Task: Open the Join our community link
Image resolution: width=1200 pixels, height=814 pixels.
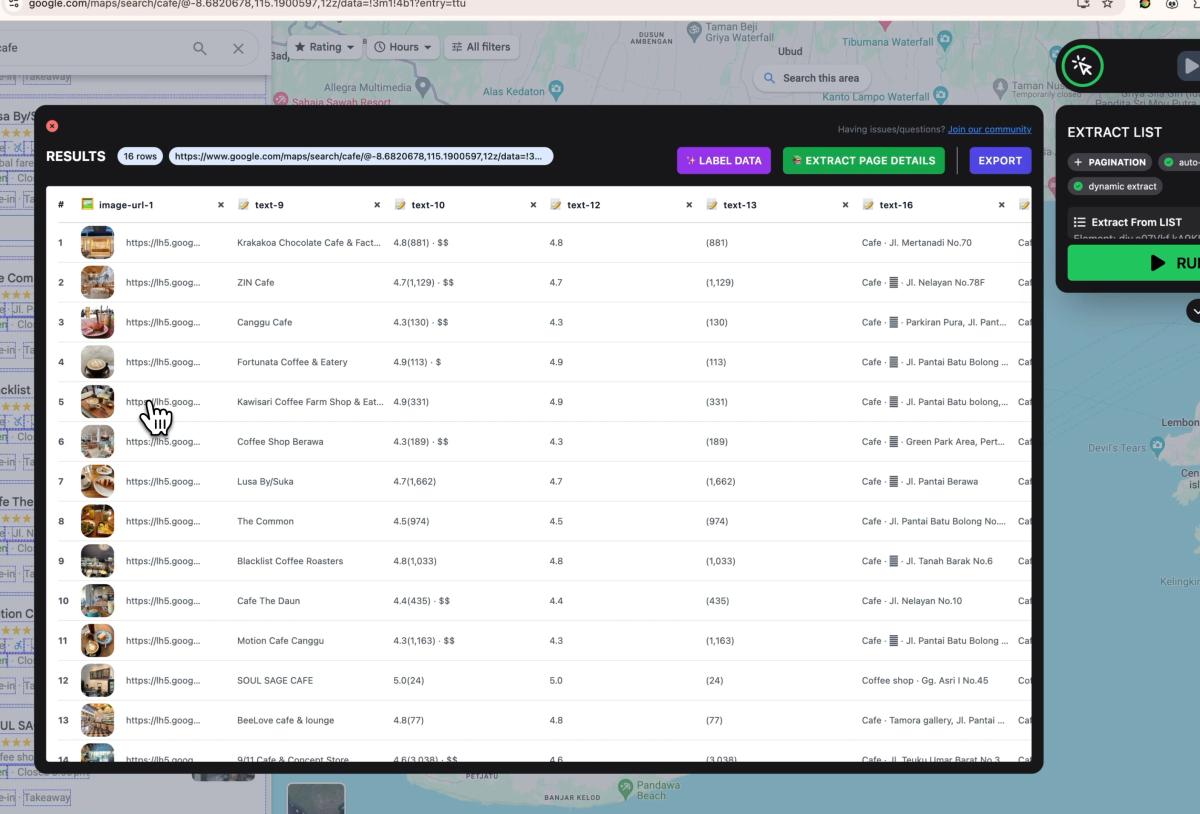Action: click(990, 129)
